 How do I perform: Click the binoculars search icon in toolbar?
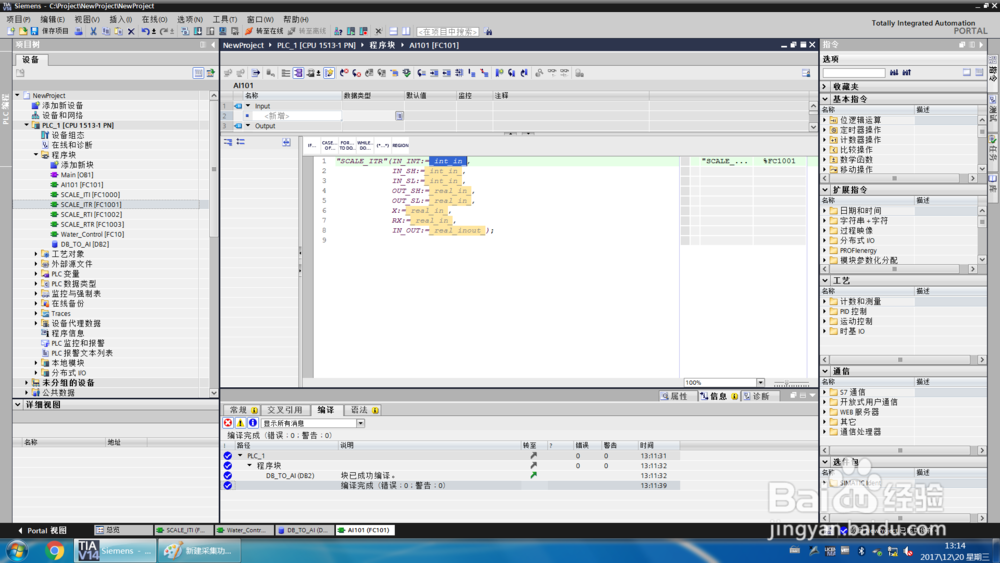click(x=488, y=31)
